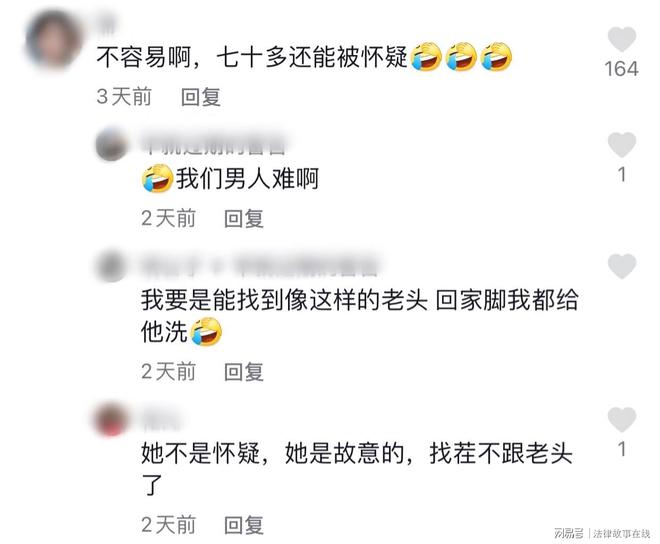This screenshot has width=660, height=544.
Task: Like the '她是故意的' reply
Action: coord(622,419)
